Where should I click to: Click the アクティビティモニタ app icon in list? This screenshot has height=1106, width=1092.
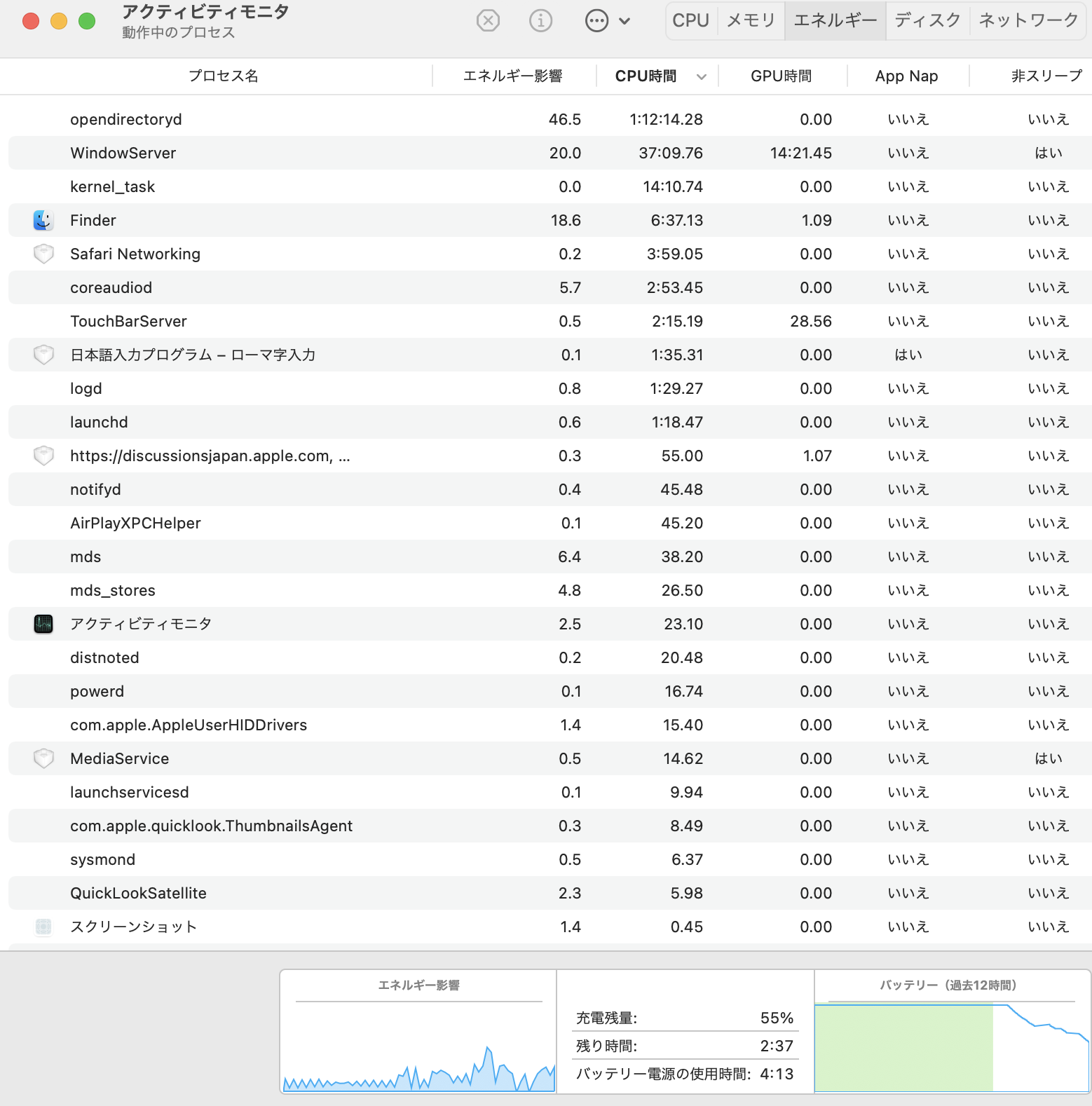tap(43, 624)
